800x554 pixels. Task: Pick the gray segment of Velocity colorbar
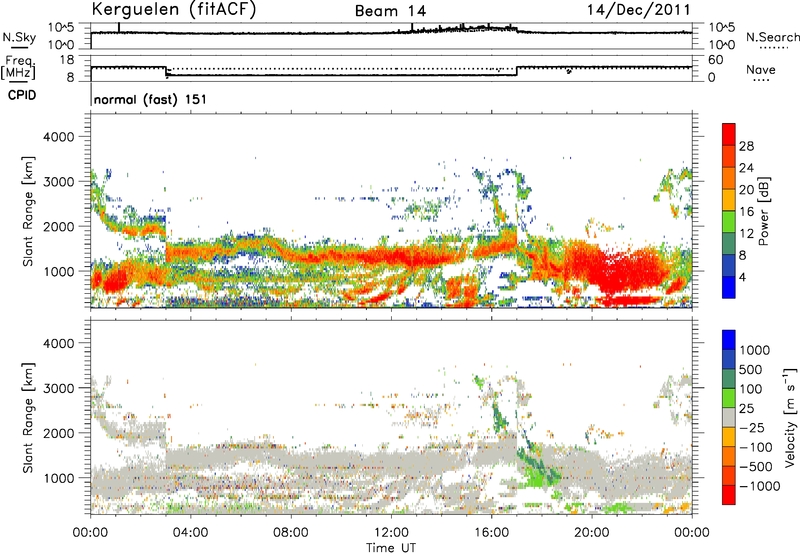pos(729,417)
